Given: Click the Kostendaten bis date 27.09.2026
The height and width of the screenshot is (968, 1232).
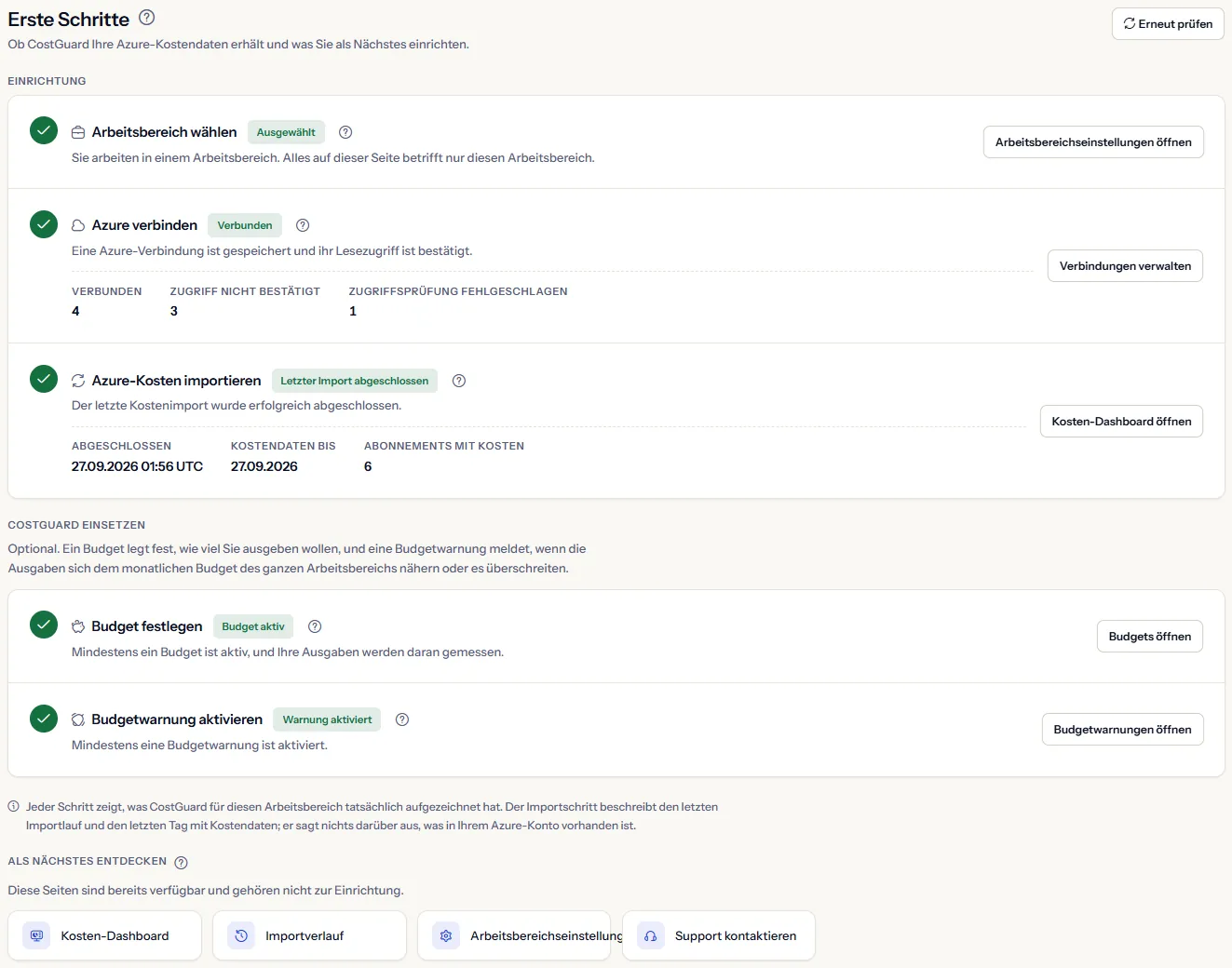Looking at the screenshot, I should tap(264, 466).
